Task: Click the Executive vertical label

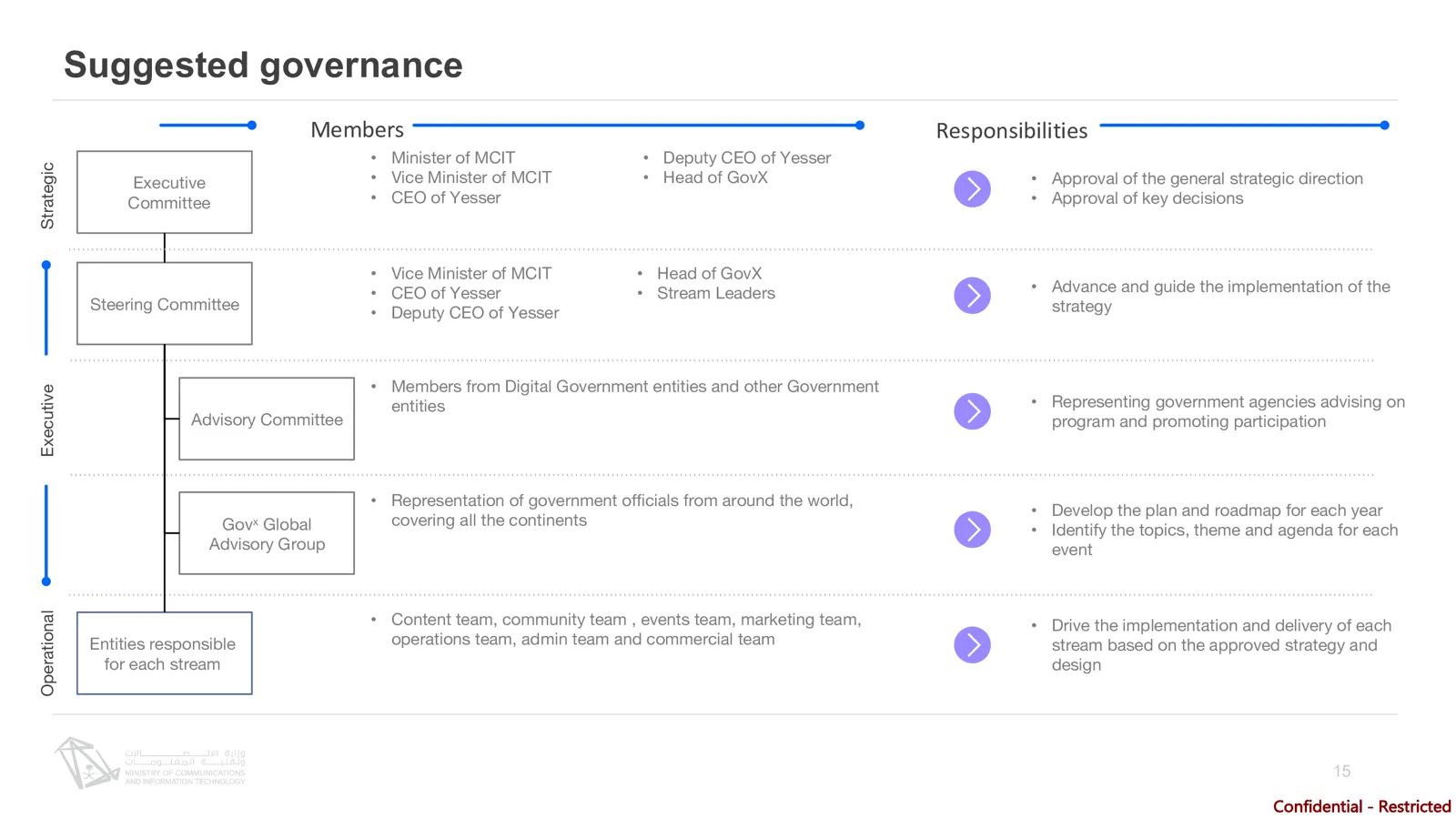Action: 47,420
